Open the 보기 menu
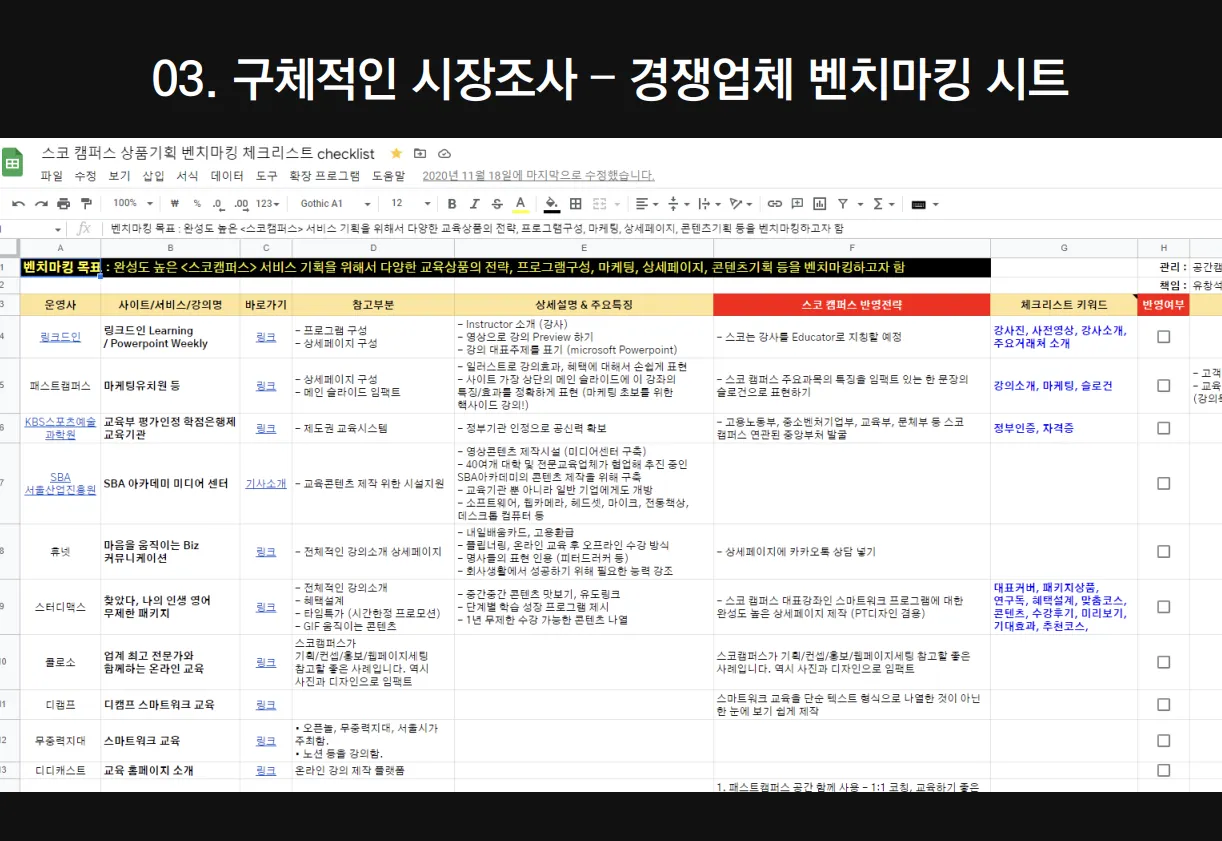1222x841 pixels. pyautogui.click(x=119, y=175)
